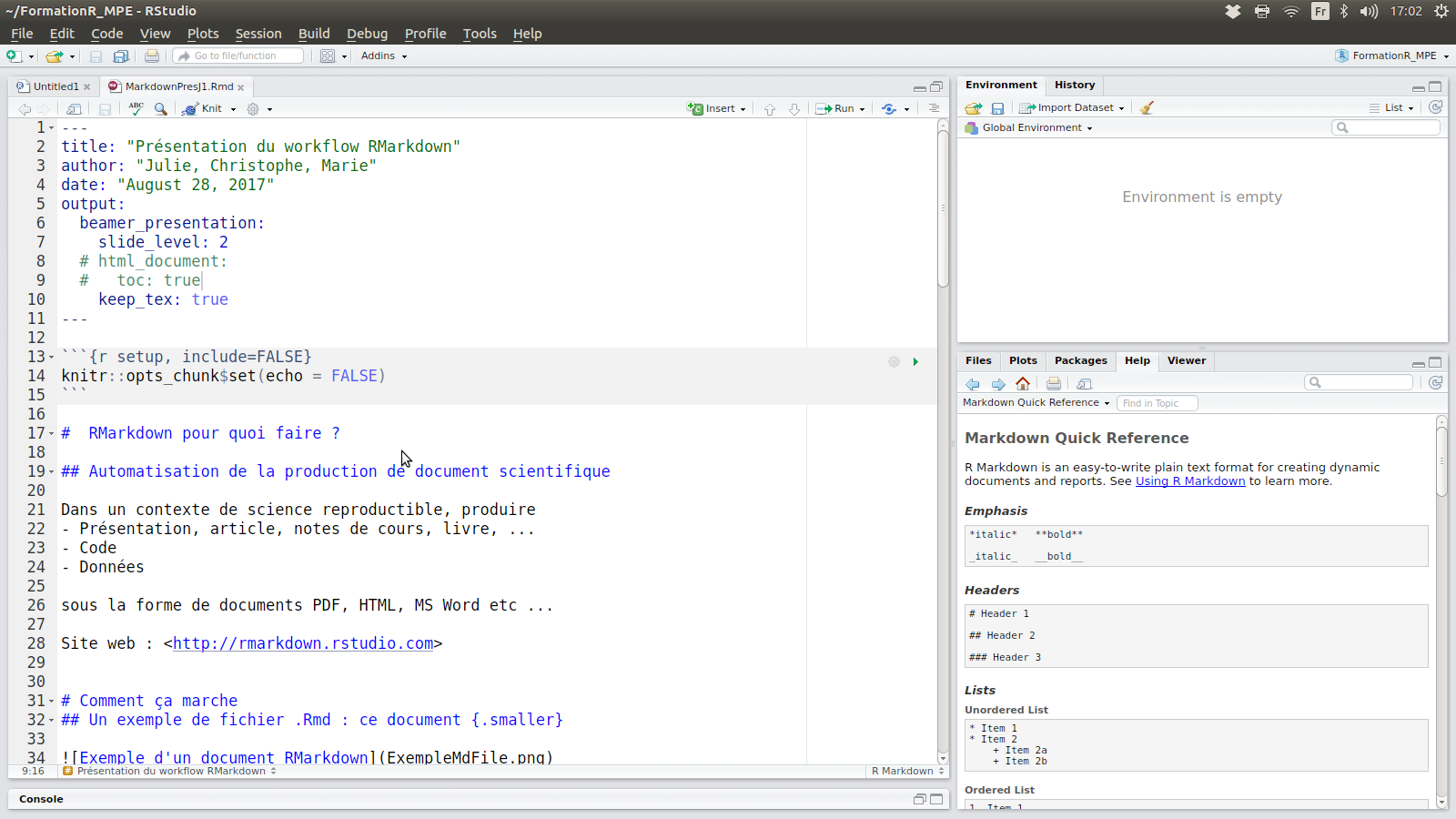
Task: Open the Knit options dropdown arrow
Action: click(233, 109)
